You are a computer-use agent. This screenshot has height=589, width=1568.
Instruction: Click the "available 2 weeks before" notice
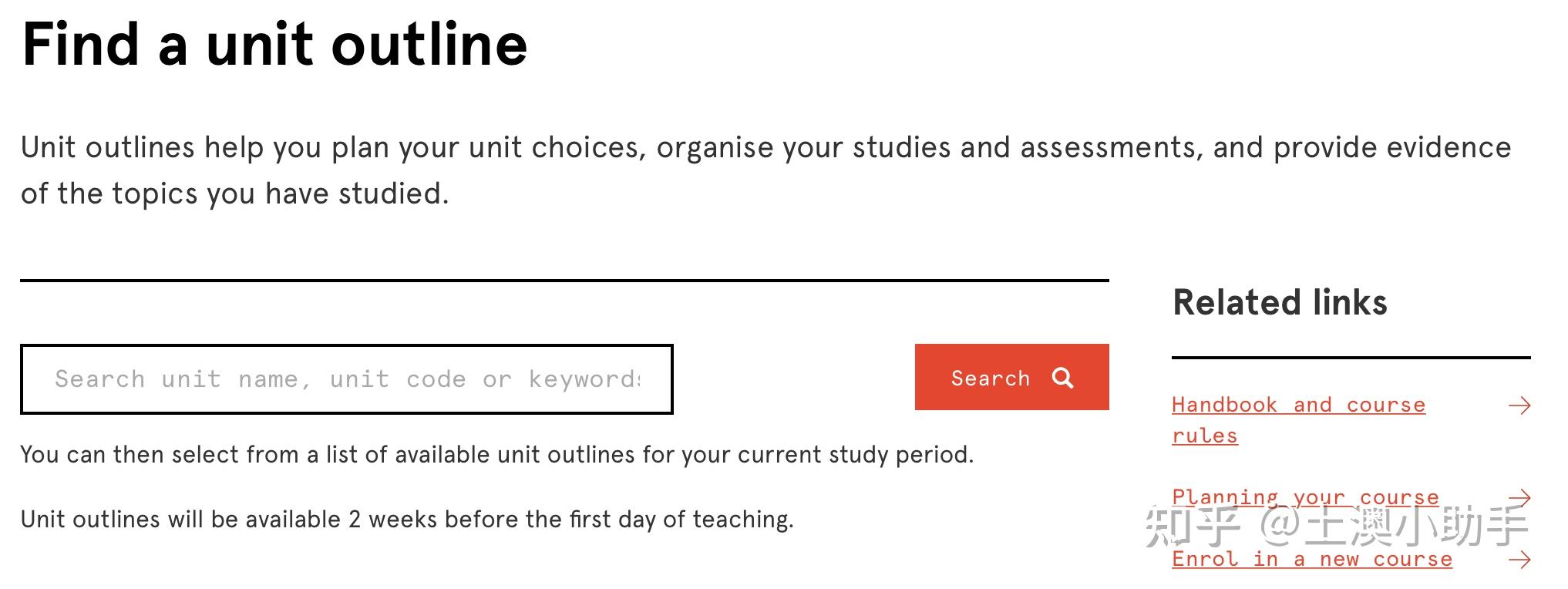[x=406, y=520]
